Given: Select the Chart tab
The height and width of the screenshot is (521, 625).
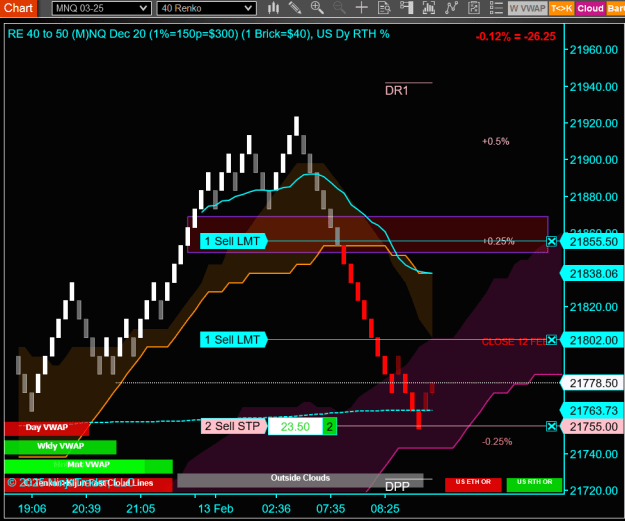Looking at the screenshot, I should click(x=18, y=8).
